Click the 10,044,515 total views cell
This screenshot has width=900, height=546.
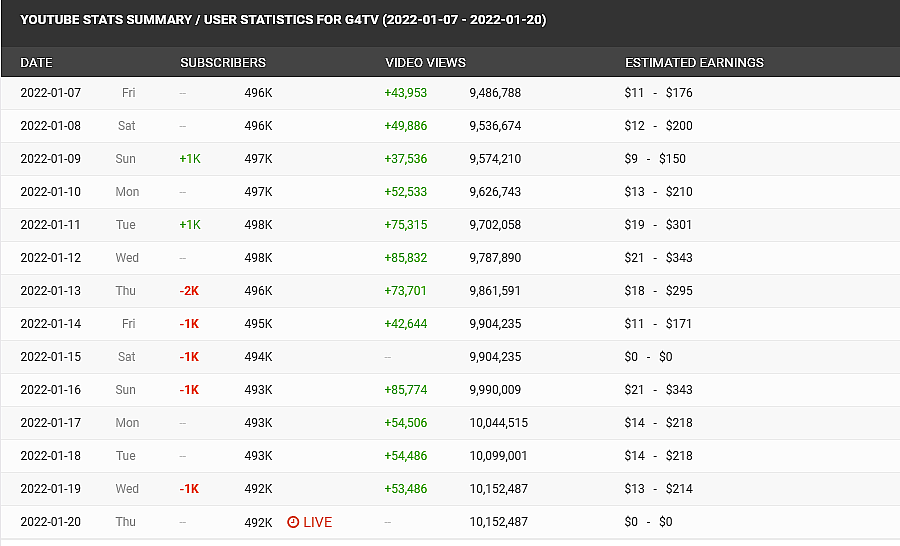click(498, 423)
